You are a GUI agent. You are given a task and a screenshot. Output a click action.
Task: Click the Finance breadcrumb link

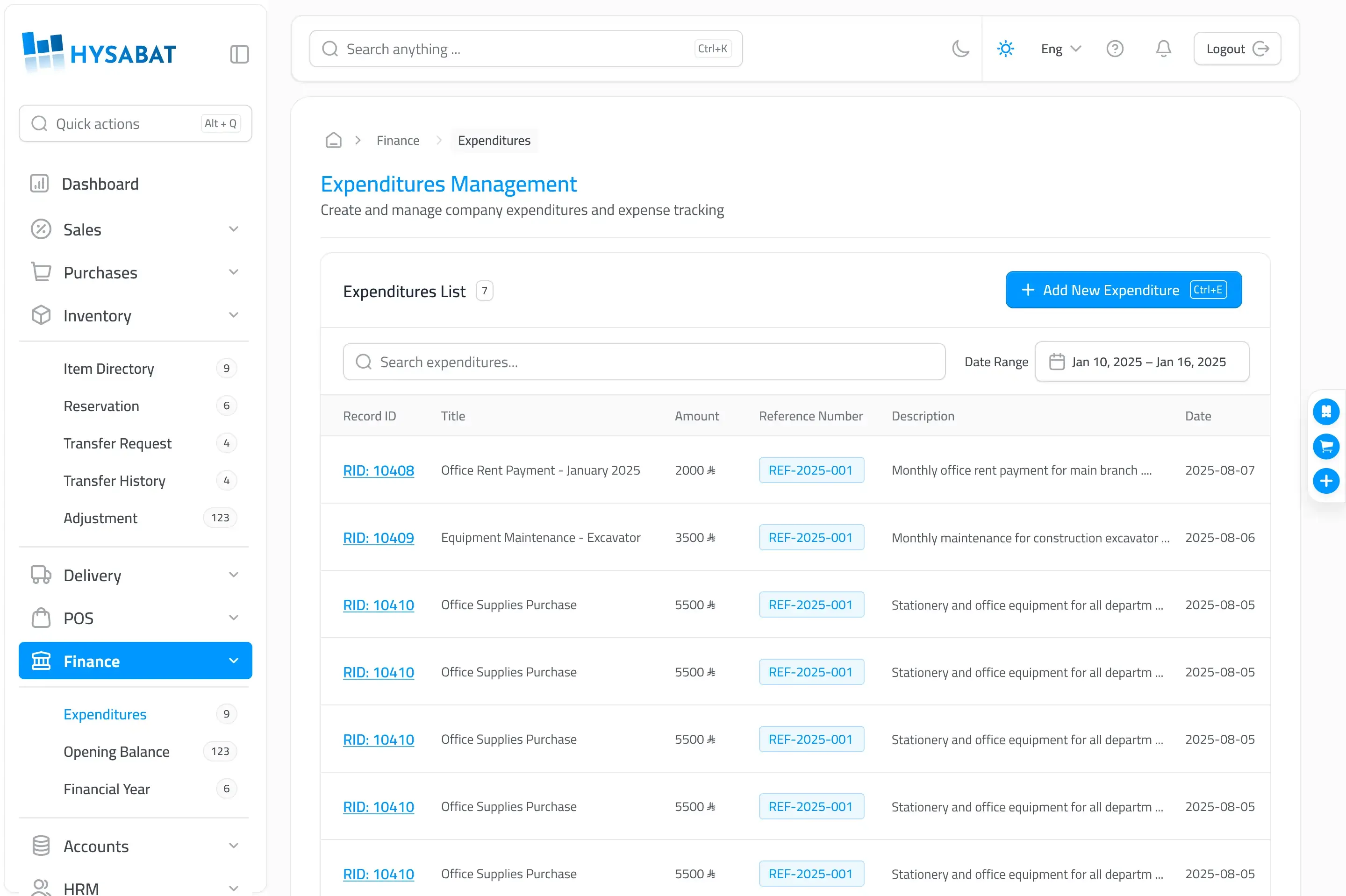click(x=398, y=141)
